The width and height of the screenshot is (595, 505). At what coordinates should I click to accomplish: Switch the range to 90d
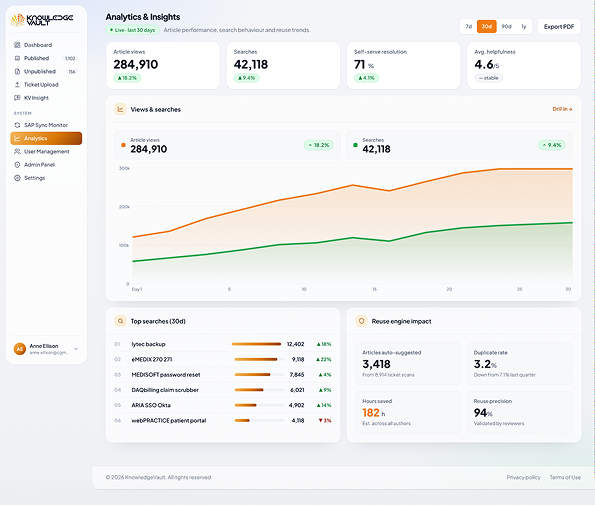[x=506, y=27]
